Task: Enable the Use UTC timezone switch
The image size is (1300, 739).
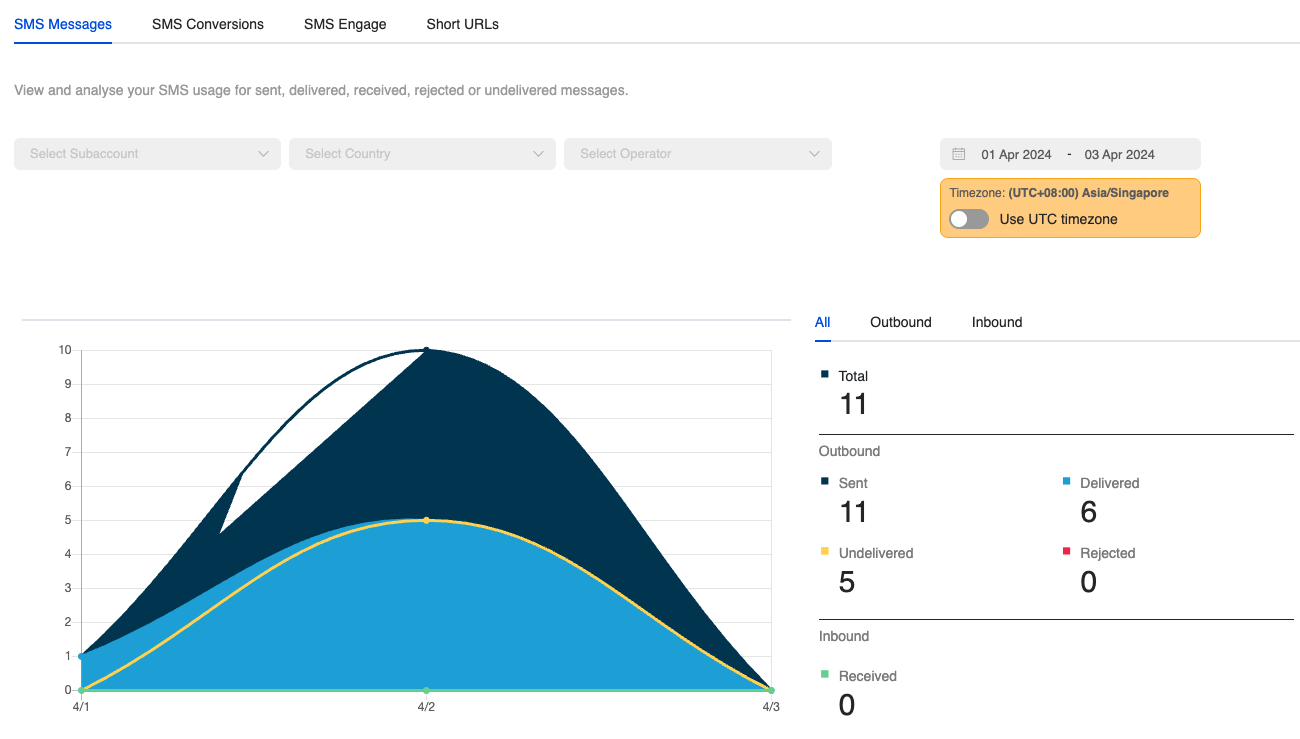Action: point(968,219)
